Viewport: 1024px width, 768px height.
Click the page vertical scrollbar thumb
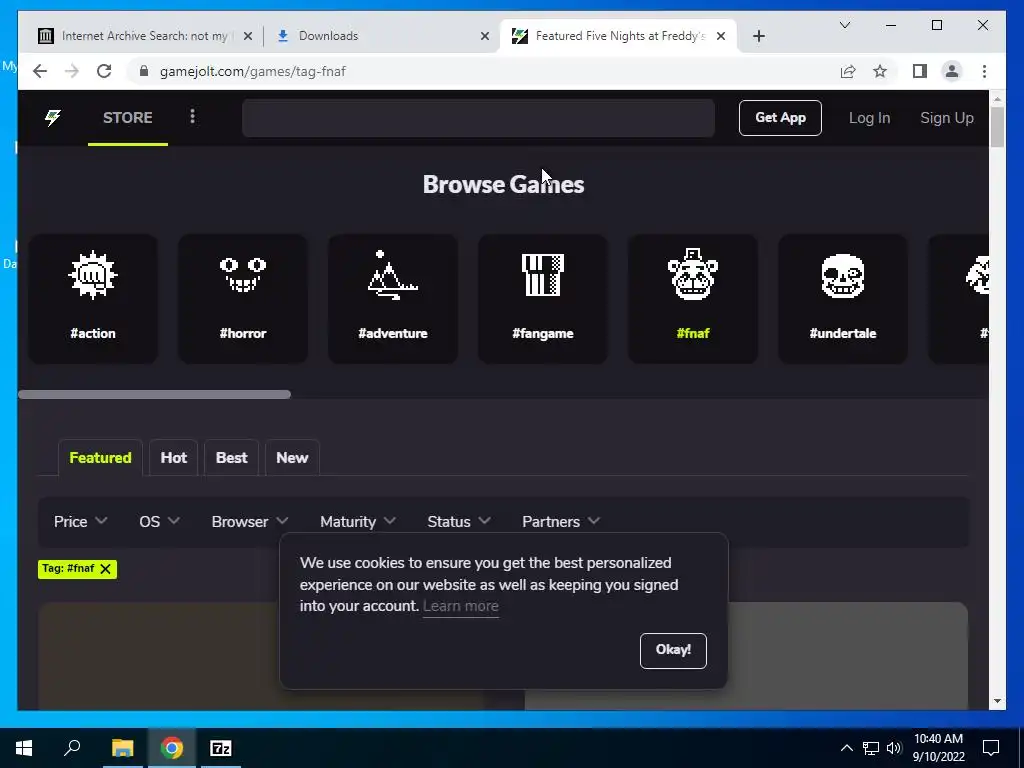pos(997,126)
